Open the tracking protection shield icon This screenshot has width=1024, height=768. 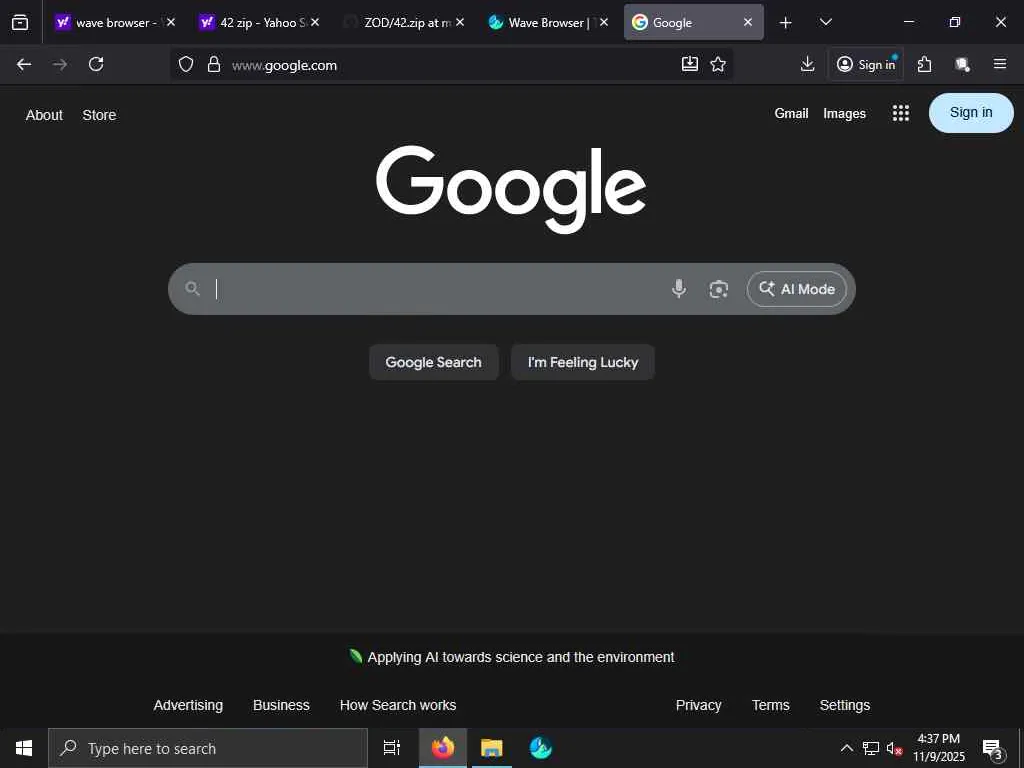186,64
